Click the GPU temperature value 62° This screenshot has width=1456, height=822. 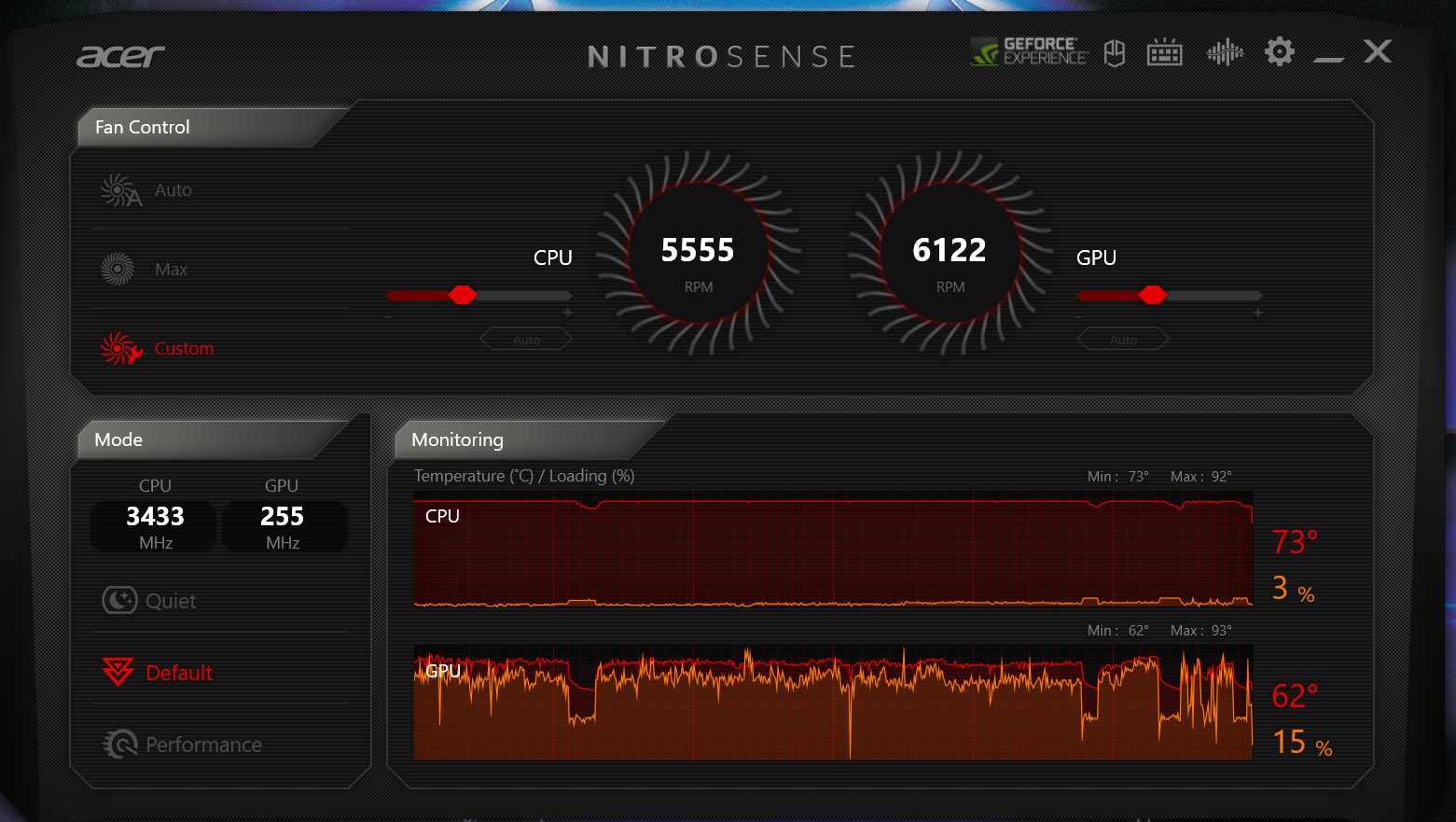pyautogui.click(x=1296, y=696)
